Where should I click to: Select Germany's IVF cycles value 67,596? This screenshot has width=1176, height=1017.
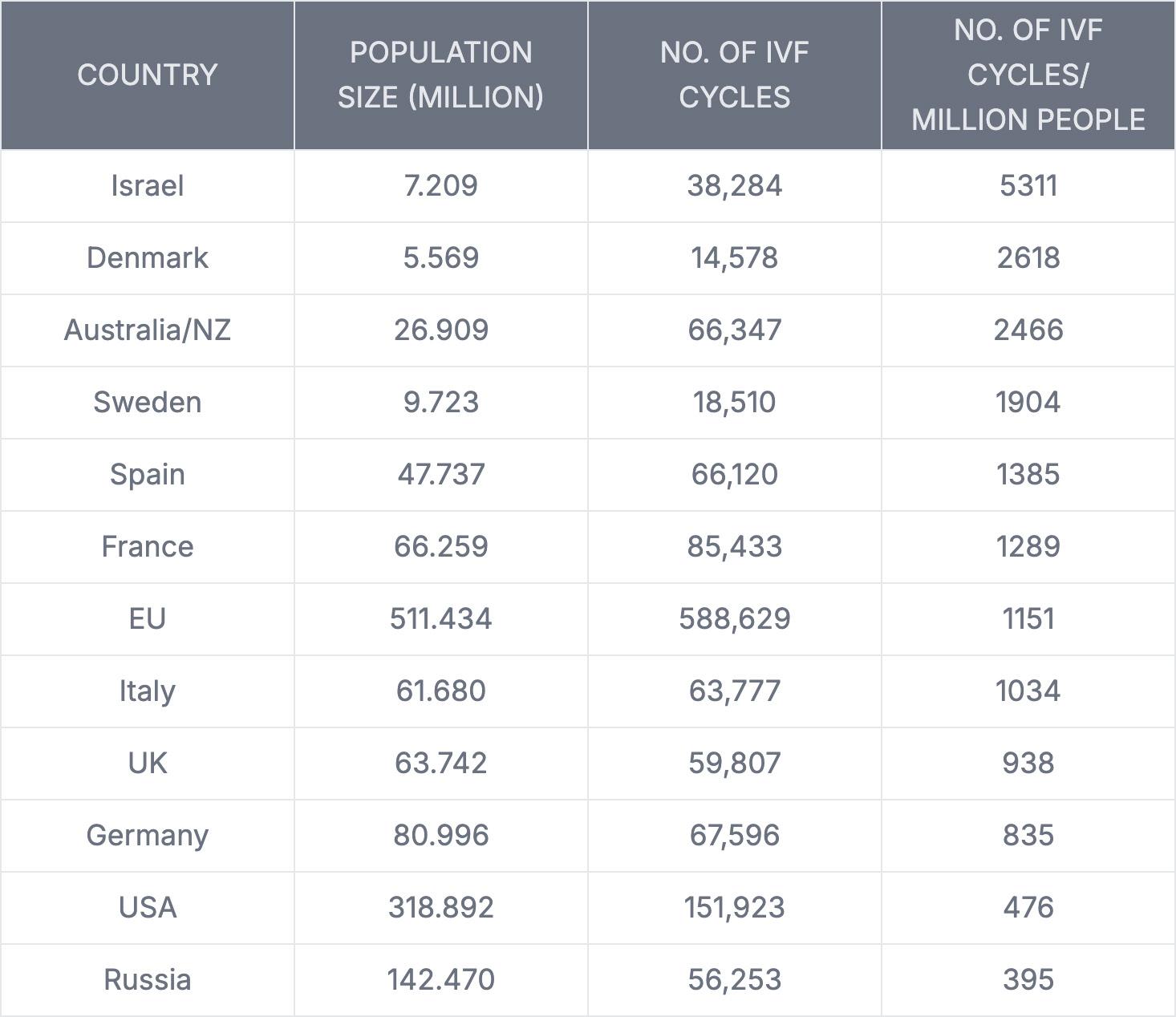point(734,836)
